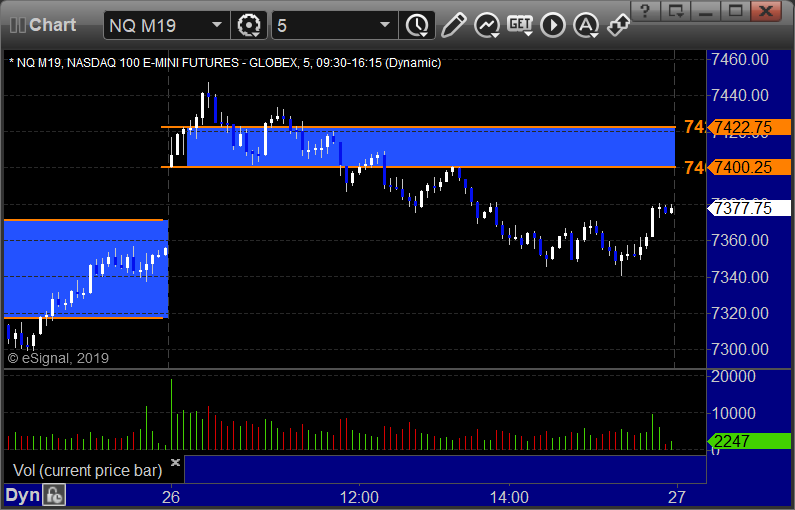Open the studies chart-line icon
The width and height of the screenshot is (795, 510).
pyautogui.click(x=487, y=25)
